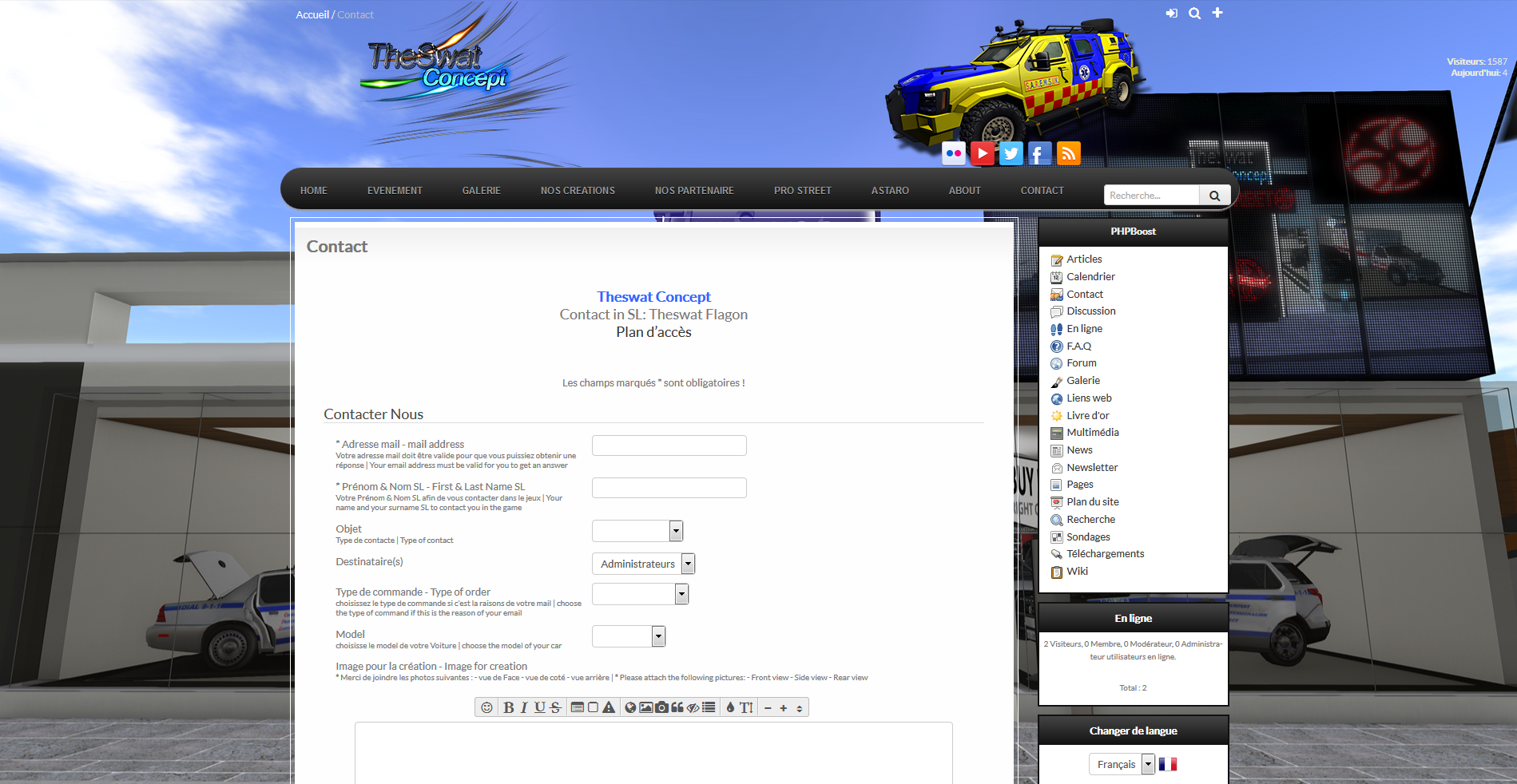The image size is (1517, 784).
Task: Choose text color using the droplet icon
Action: point(730,707)
